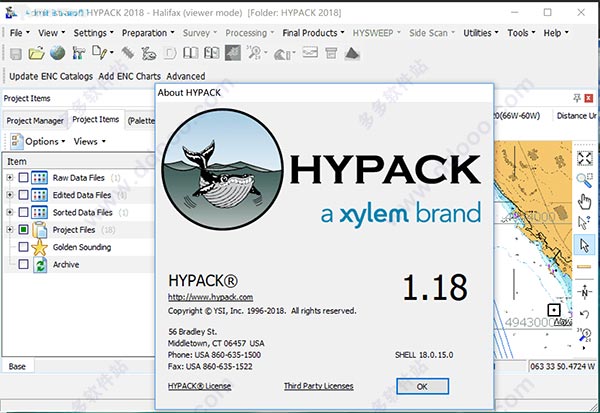The width and height of the screenshot is (600, 413).
Task: Open the Final Products menu
Action: 313,33
